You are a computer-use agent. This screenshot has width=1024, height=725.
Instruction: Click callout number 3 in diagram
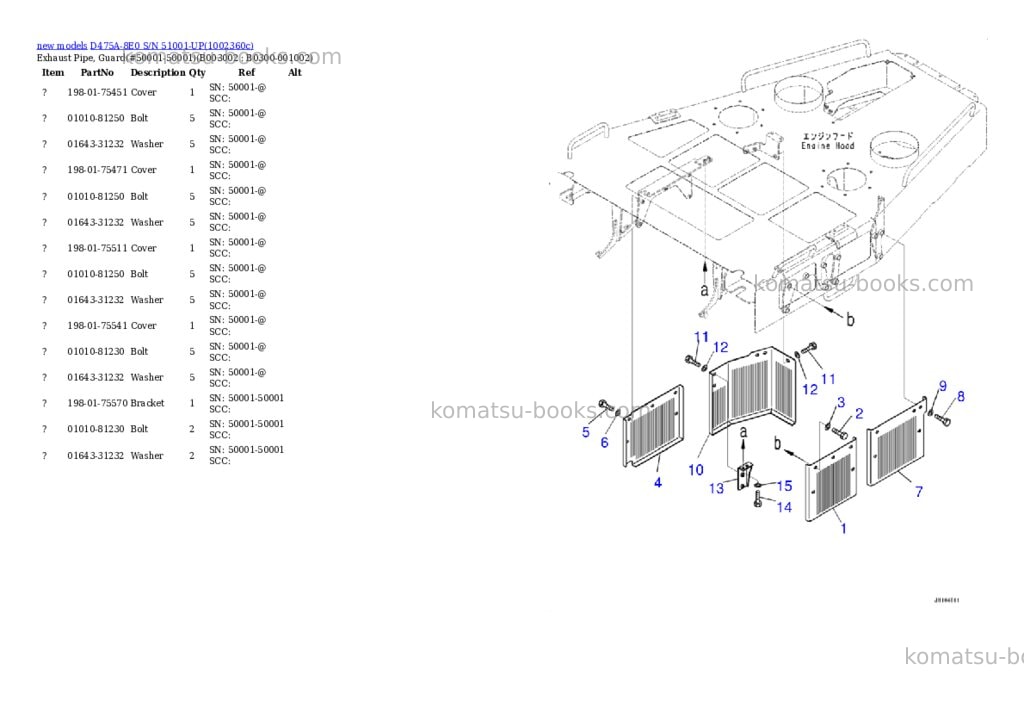[841, 402]
